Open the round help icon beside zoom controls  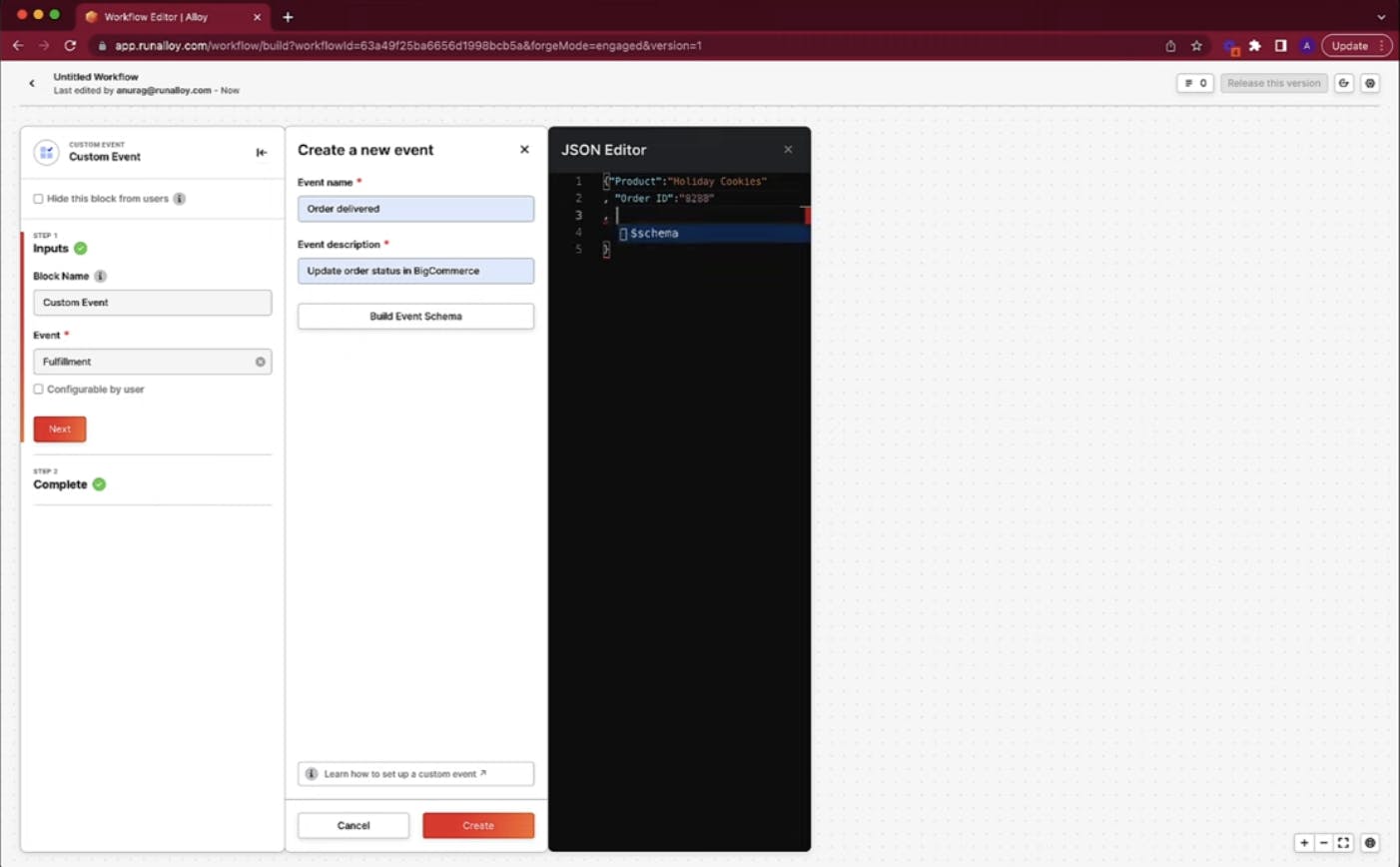1370,843
